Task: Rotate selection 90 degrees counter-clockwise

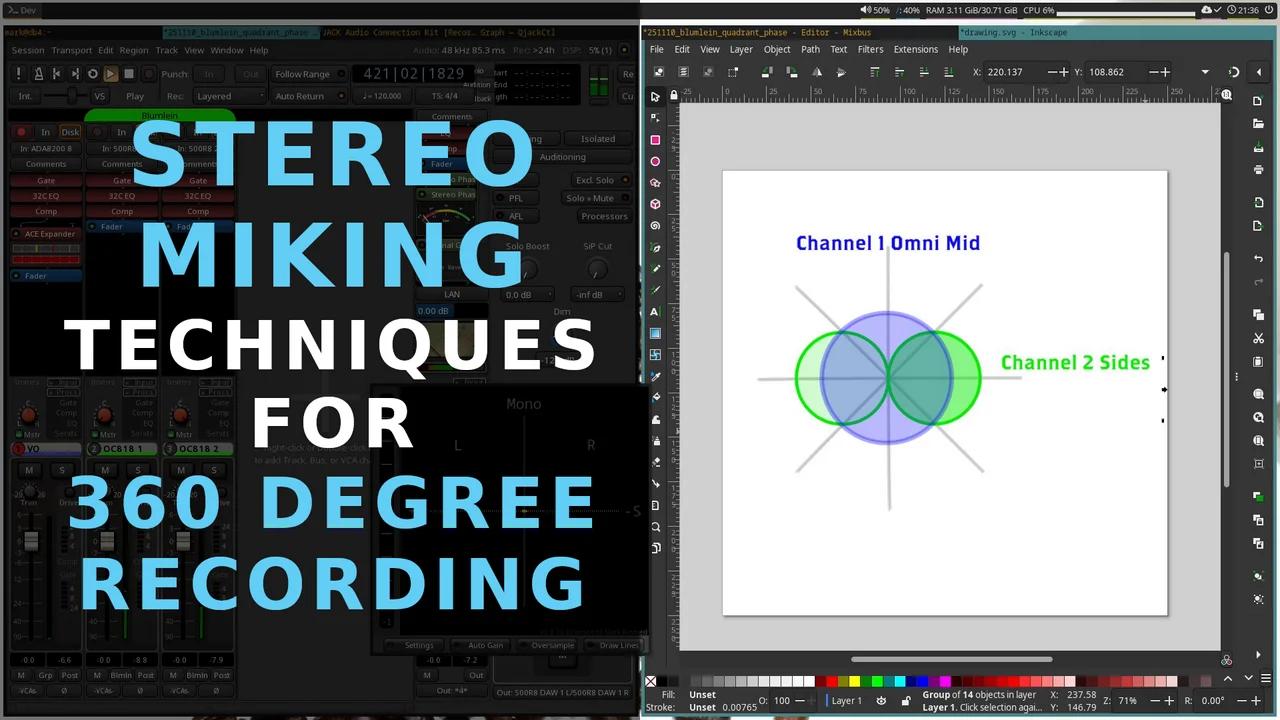Action: pos(767,72)
